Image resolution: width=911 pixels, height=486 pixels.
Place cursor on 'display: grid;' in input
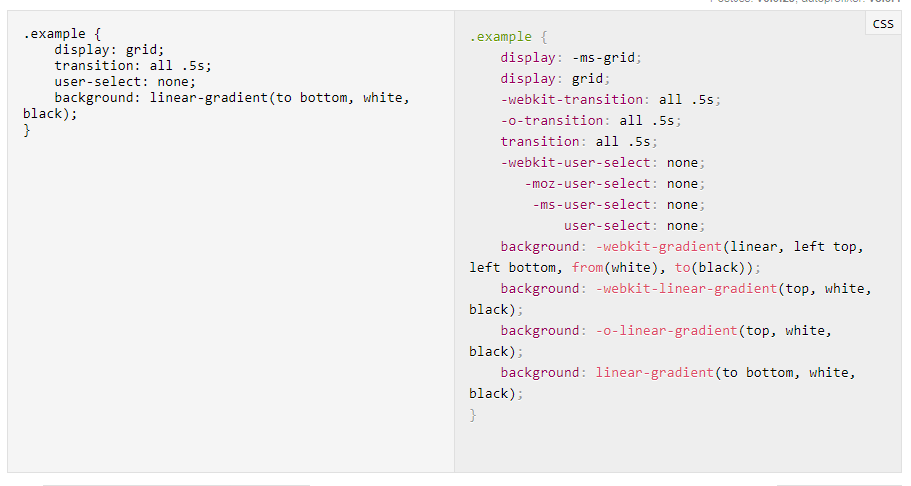tap(109, 49)
